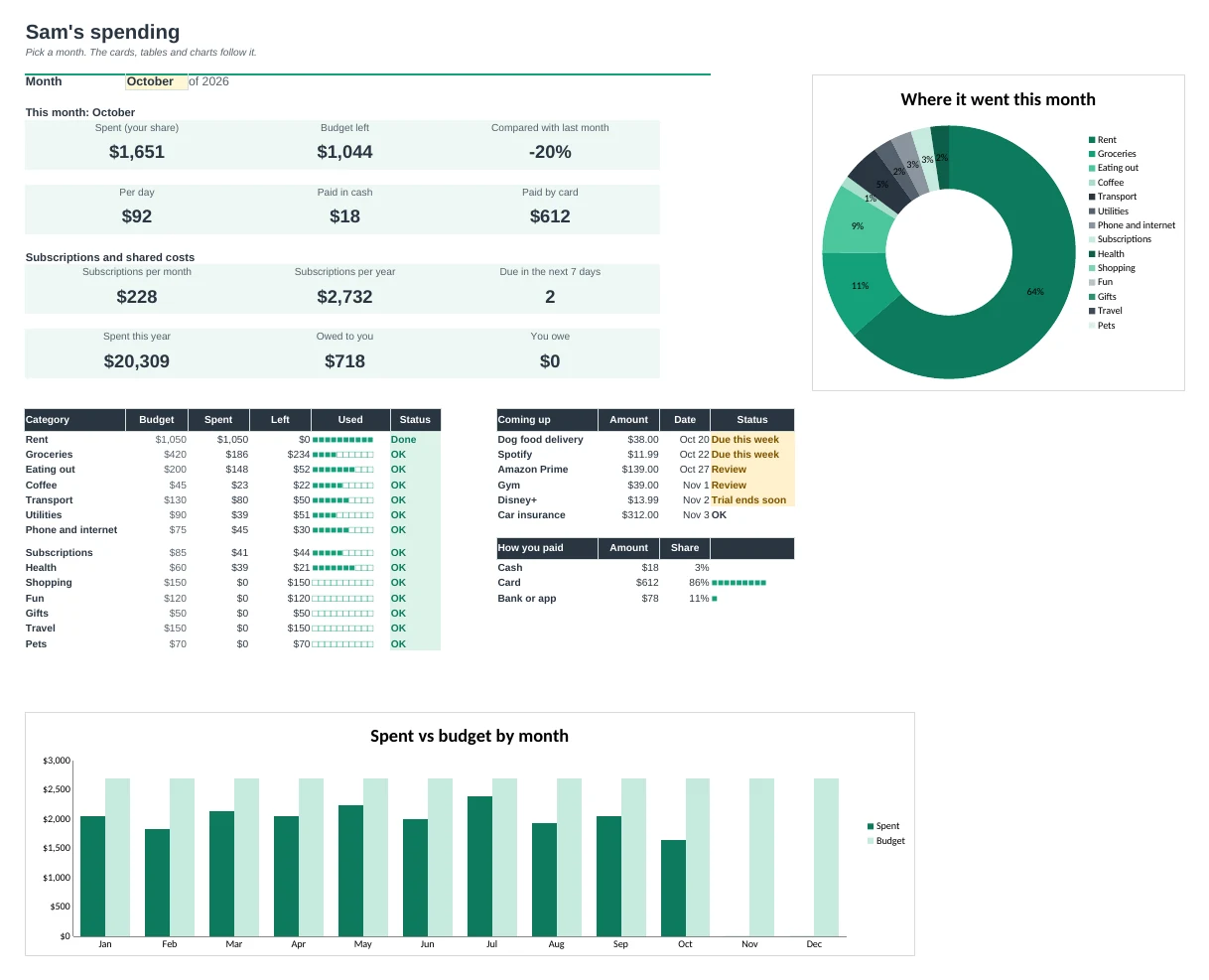Click the $92 Per day value

coord(137,216)
